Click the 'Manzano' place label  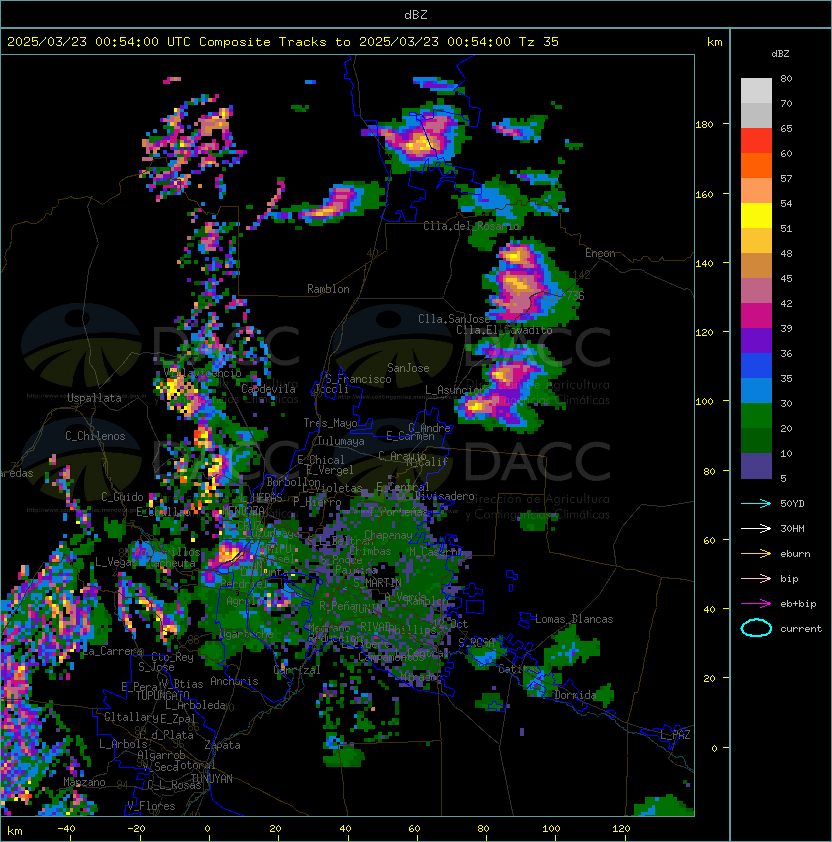84,782
